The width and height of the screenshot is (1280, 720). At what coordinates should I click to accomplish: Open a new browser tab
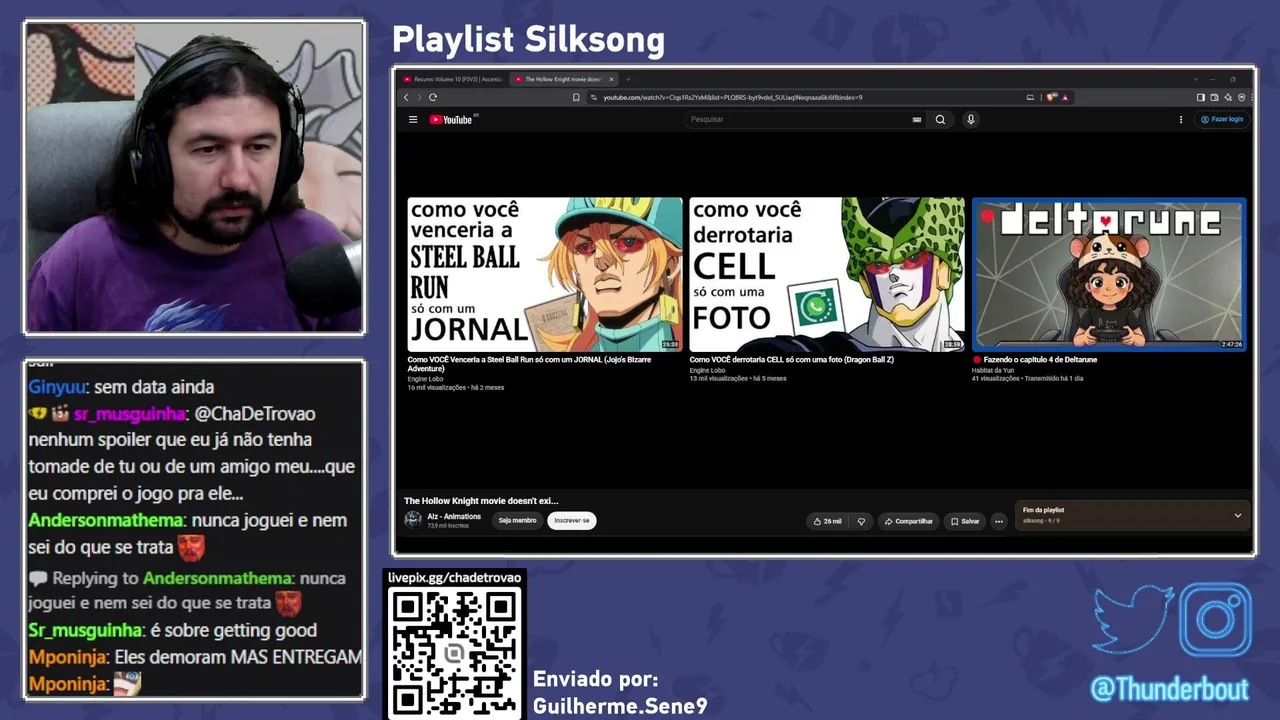628,79
